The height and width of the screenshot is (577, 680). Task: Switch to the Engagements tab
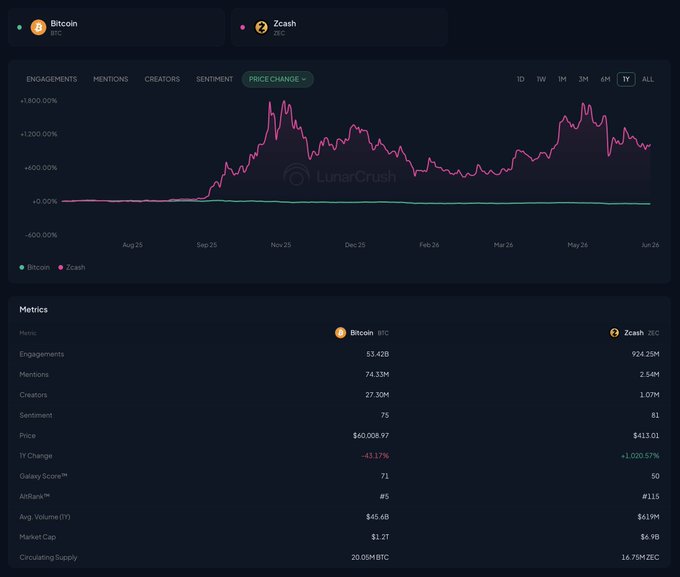pos(52,79)
